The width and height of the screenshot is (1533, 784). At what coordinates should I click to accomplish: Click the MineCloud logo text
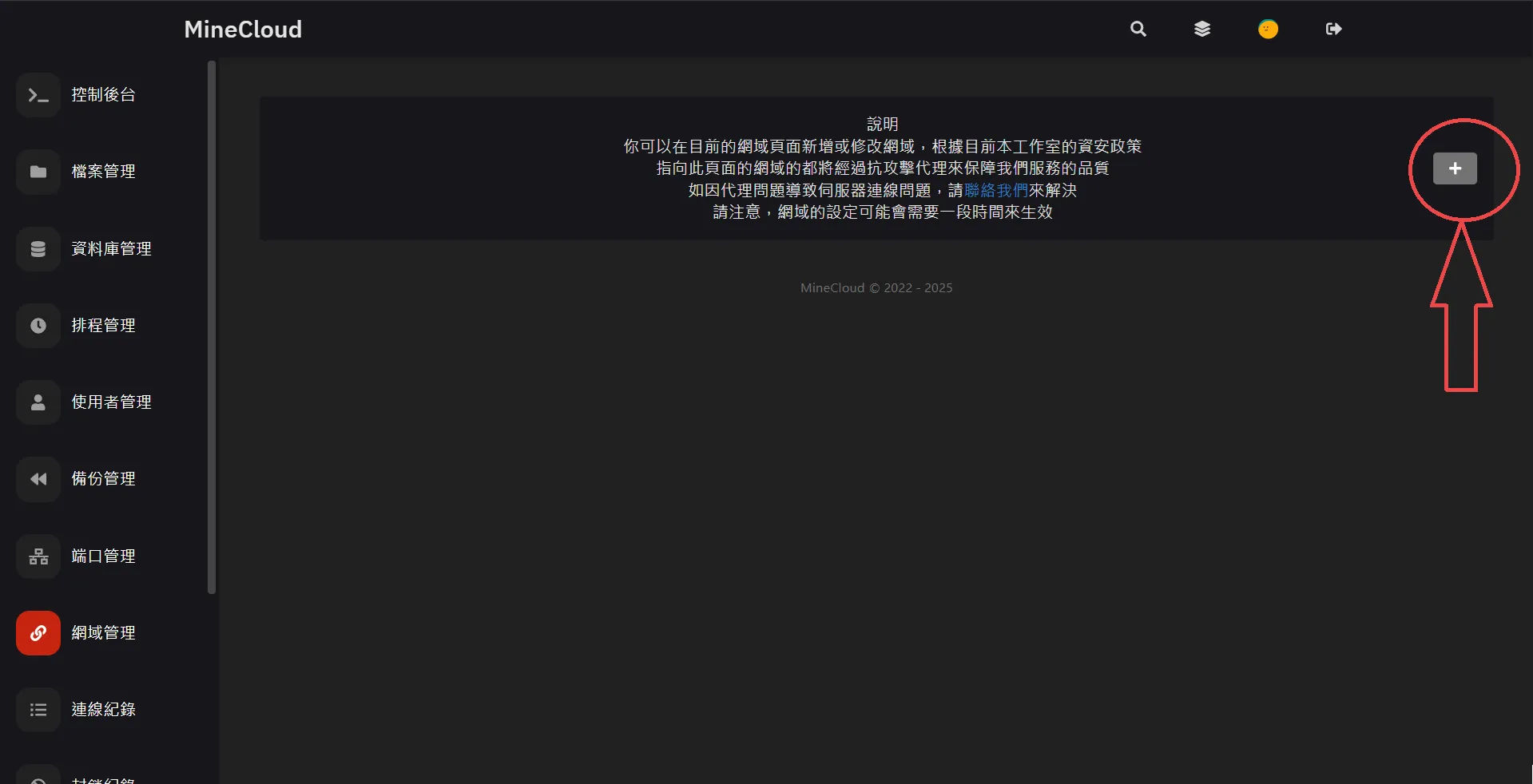(243, 30)
